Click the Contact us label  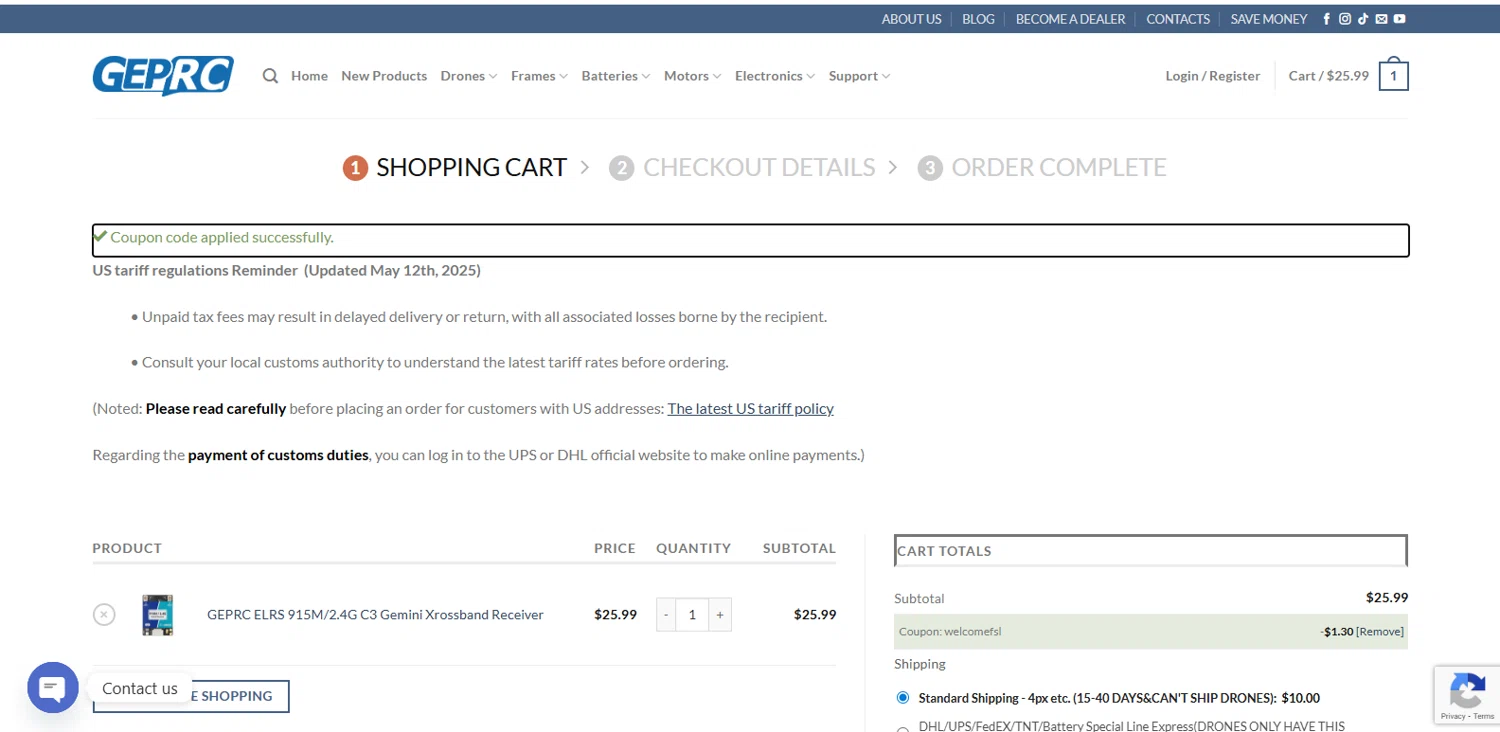[140, 688]
